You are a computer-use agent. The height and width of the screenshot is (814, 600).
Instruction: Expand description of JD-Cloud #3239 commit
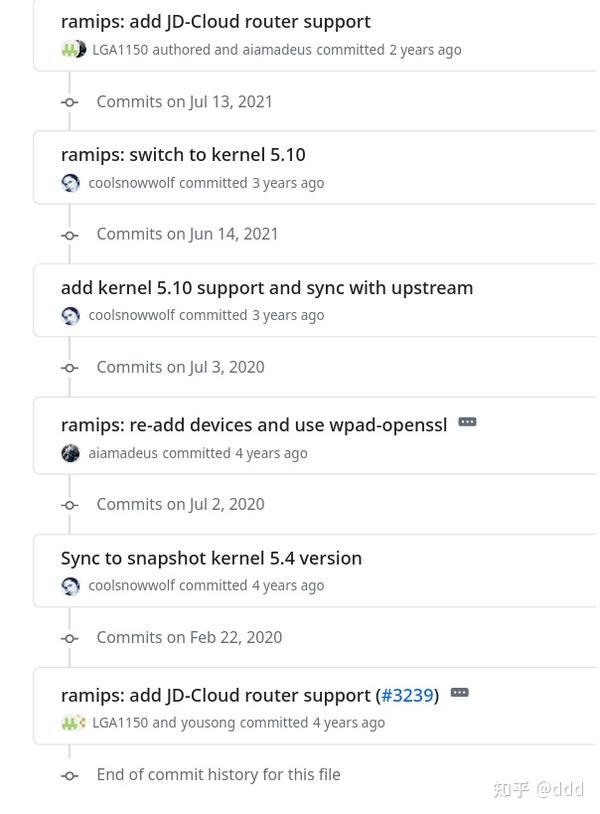459,692
